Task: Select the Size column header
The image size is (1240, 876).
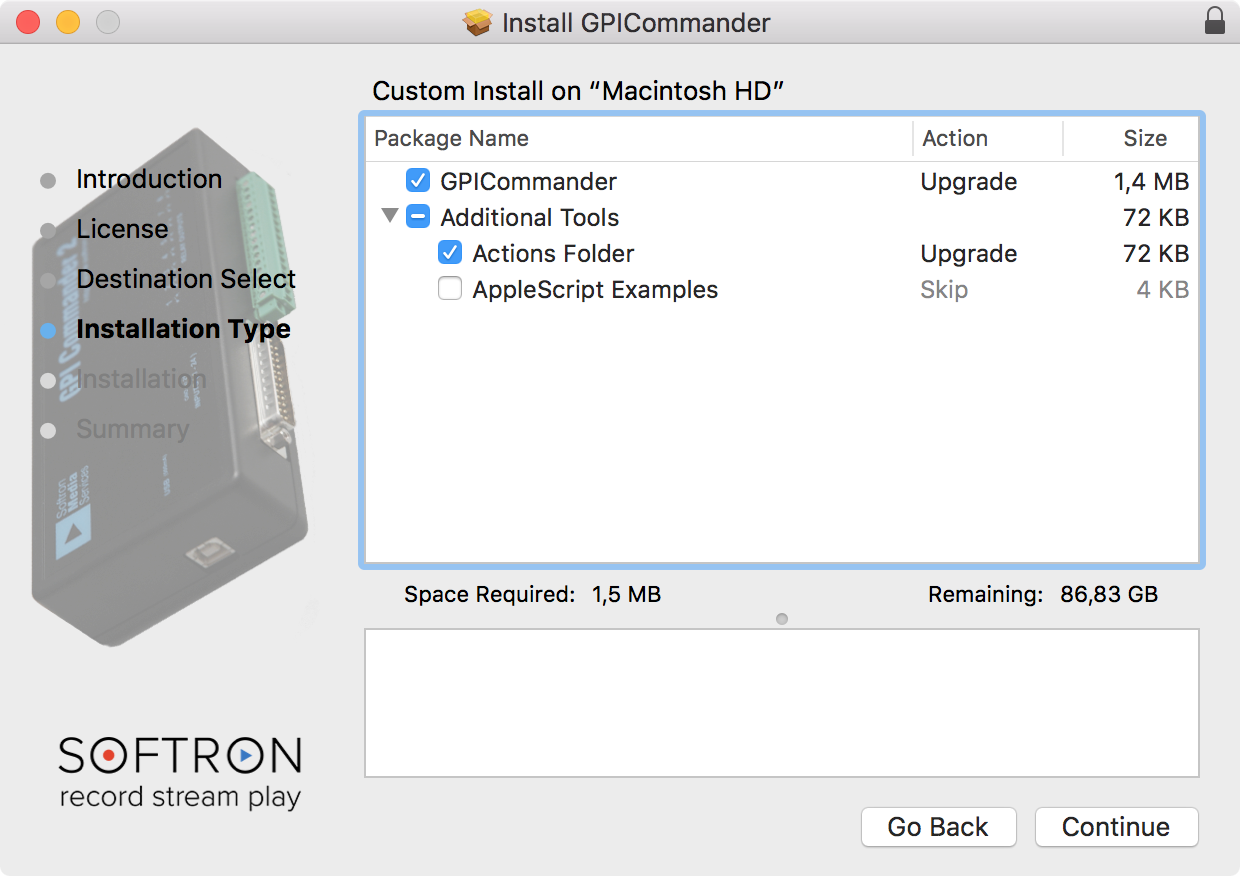Action: click(x=1130, y=138)
